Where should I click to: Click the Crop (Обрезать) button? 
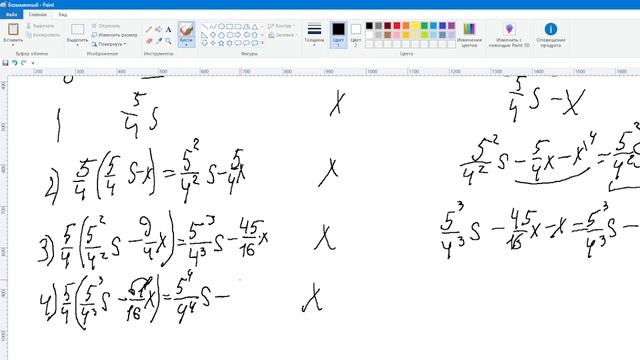[x=106, y=26]
